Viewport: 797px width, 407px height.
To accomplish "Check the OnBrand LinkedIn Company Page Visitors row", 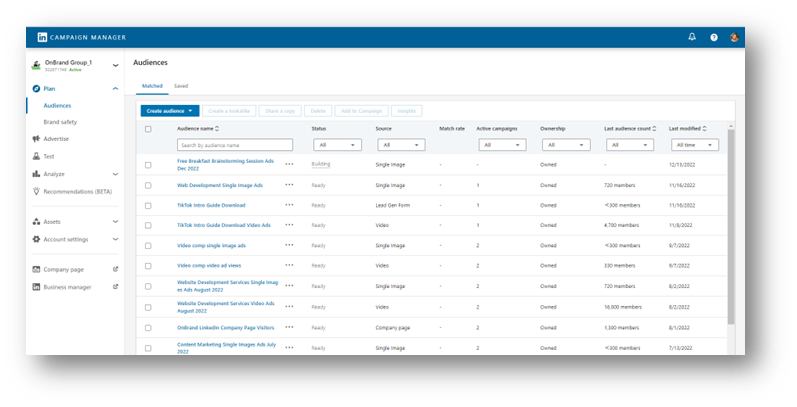I will tap(148, 328).
